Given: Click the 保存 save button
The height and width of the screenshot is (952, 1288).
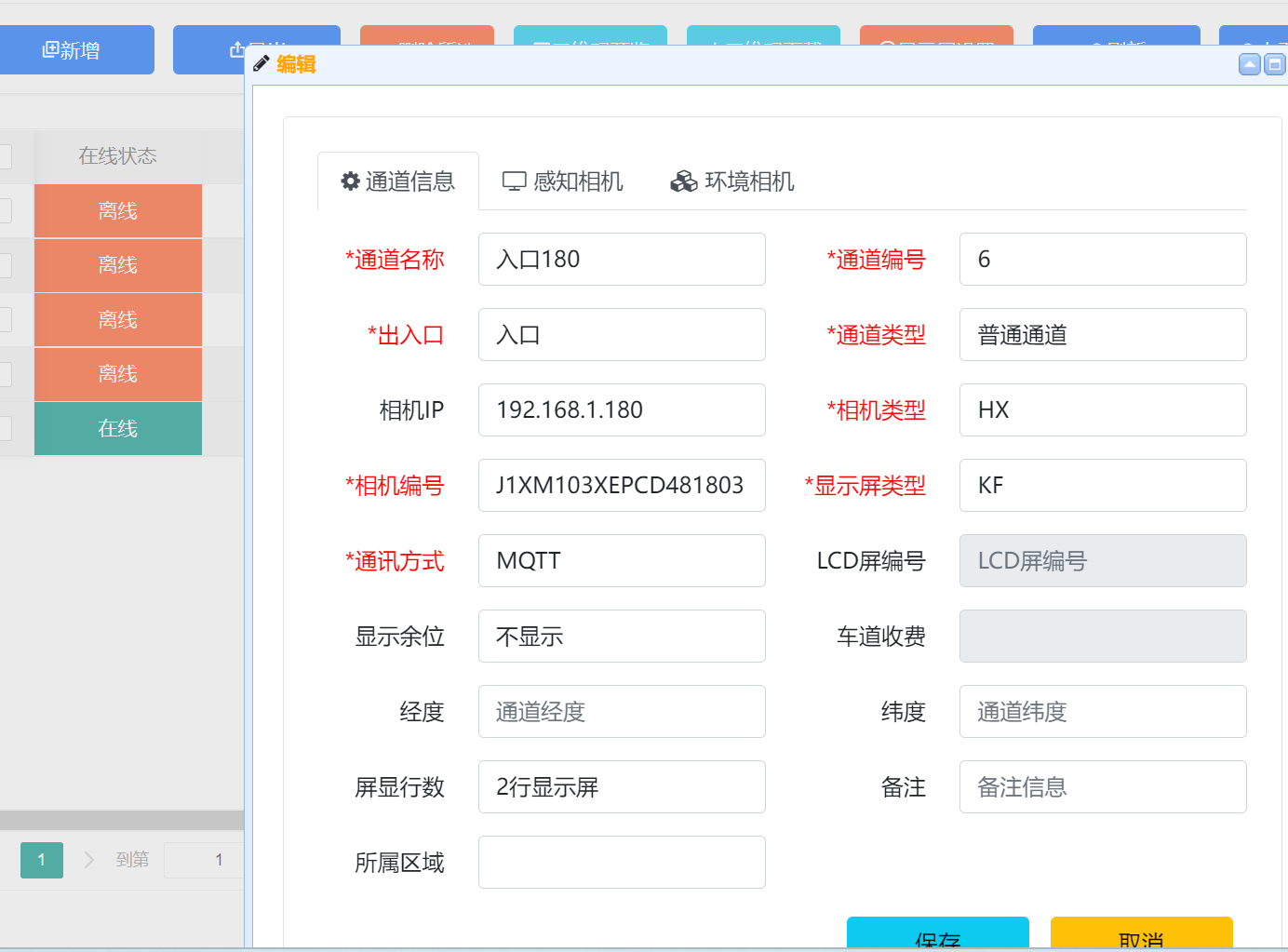Looking at the screenshot, I should 937,933.
